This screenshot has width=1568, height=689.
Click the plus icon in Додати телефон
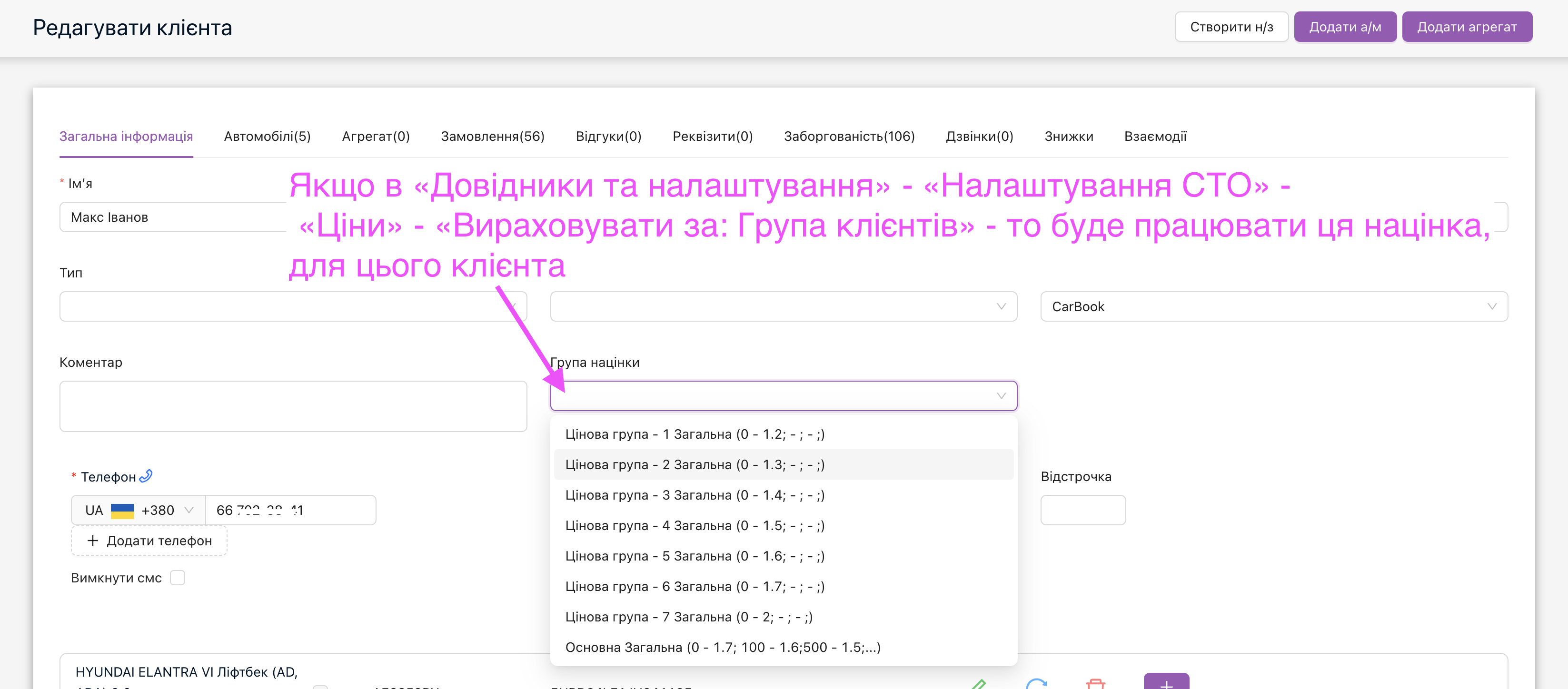click(x=92, y=541)
